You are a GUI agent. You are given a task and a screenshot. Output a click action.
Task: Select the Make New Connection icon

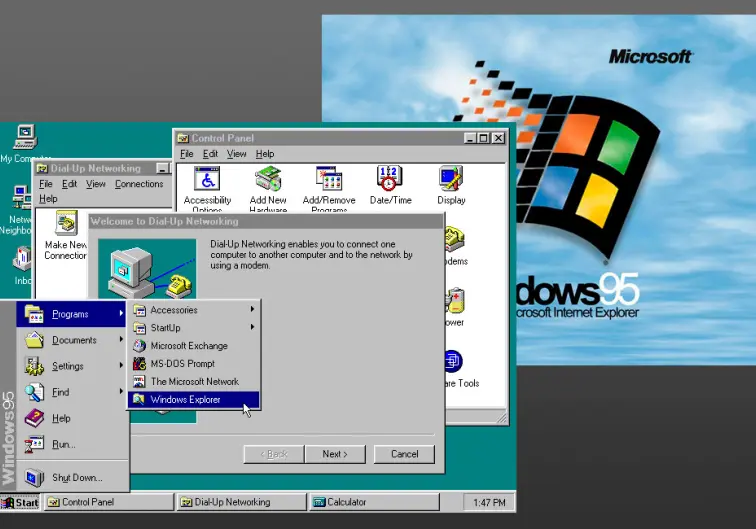66,225
